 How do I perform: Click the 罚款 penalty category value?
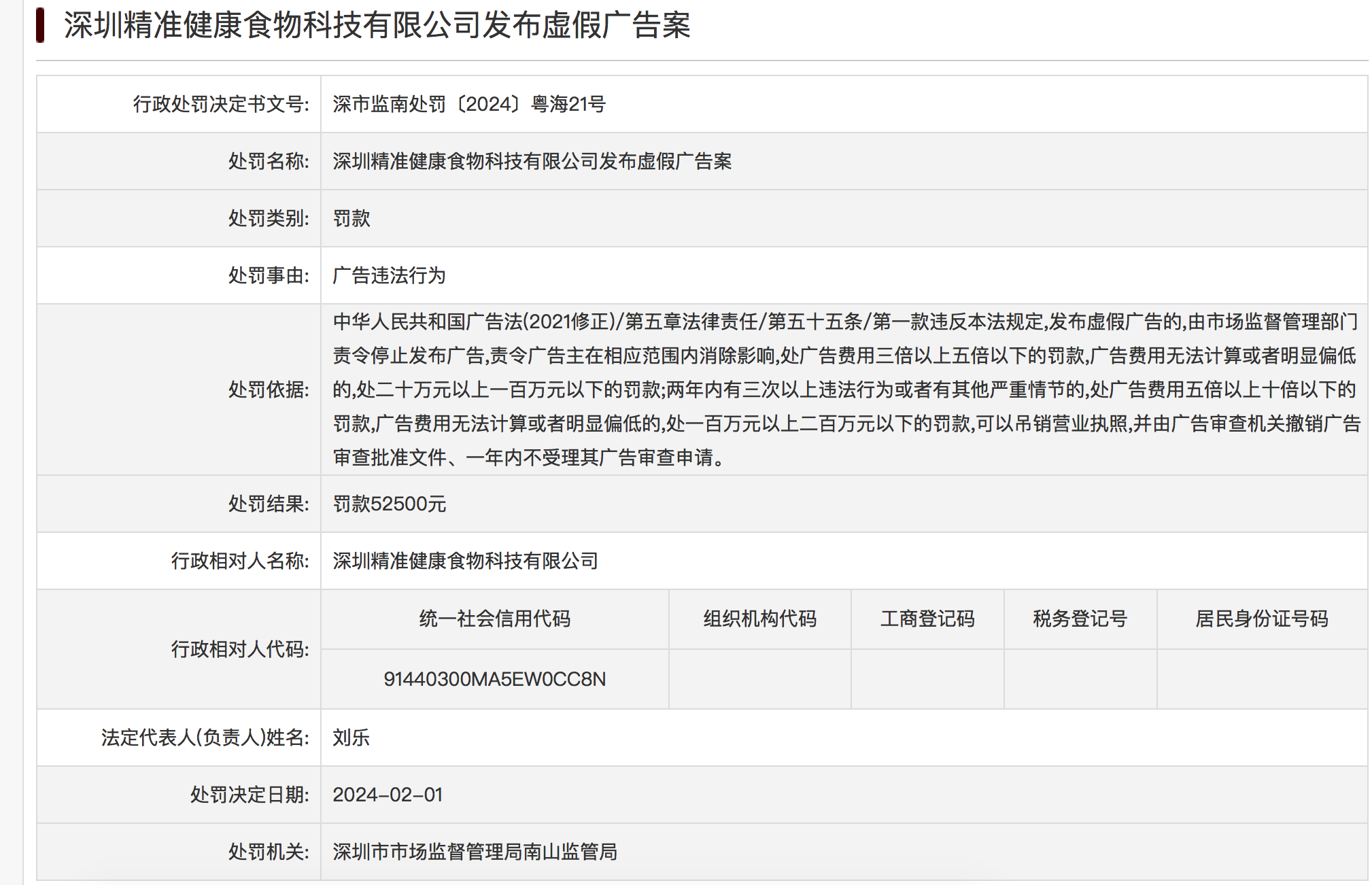[351, 218]
